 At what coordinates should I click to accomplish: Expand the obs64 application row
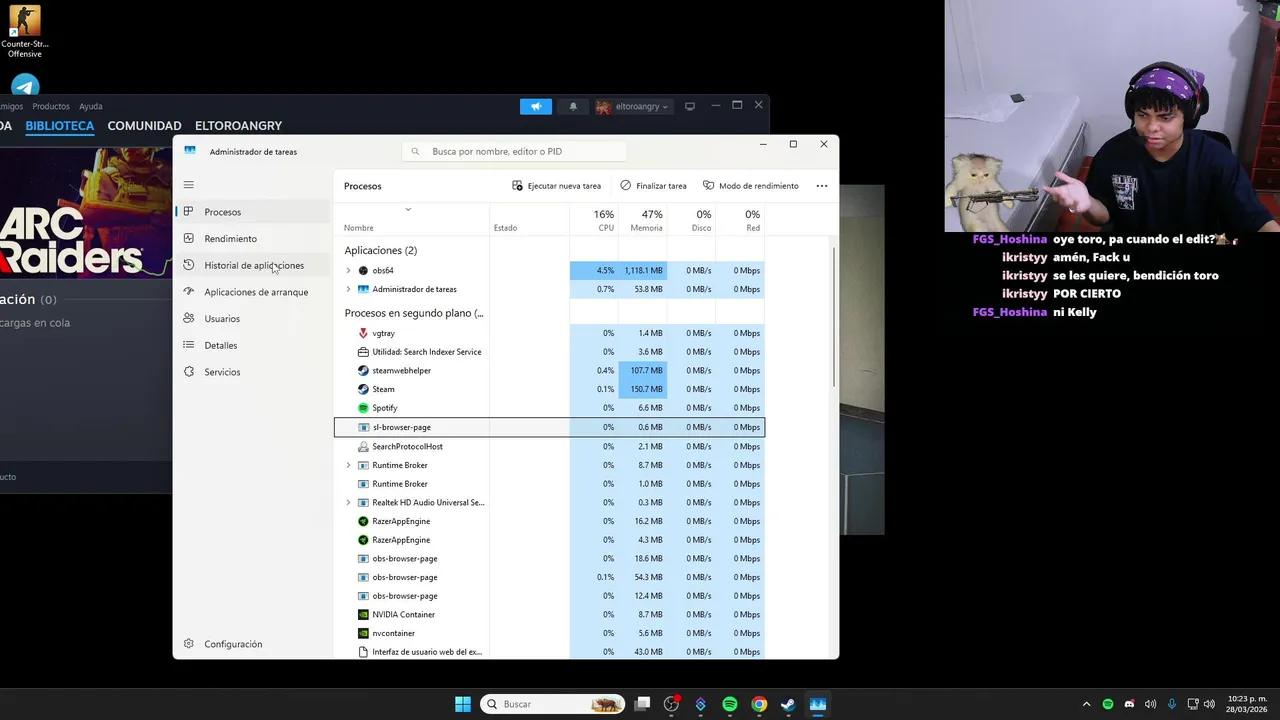click(348, 271)
